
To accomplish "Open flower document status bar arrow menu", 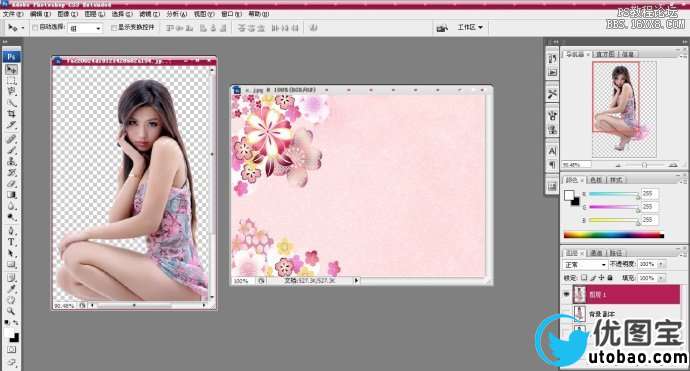I will pos(356,280).
